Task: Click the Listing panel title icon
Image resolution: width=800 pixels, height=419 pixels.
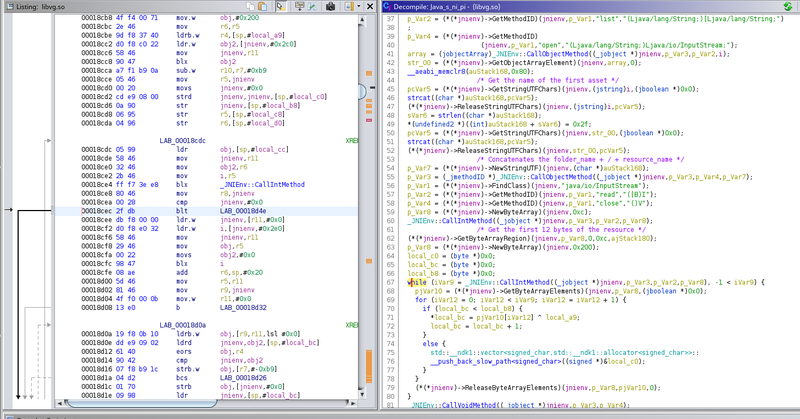Action: coord(10,7)
